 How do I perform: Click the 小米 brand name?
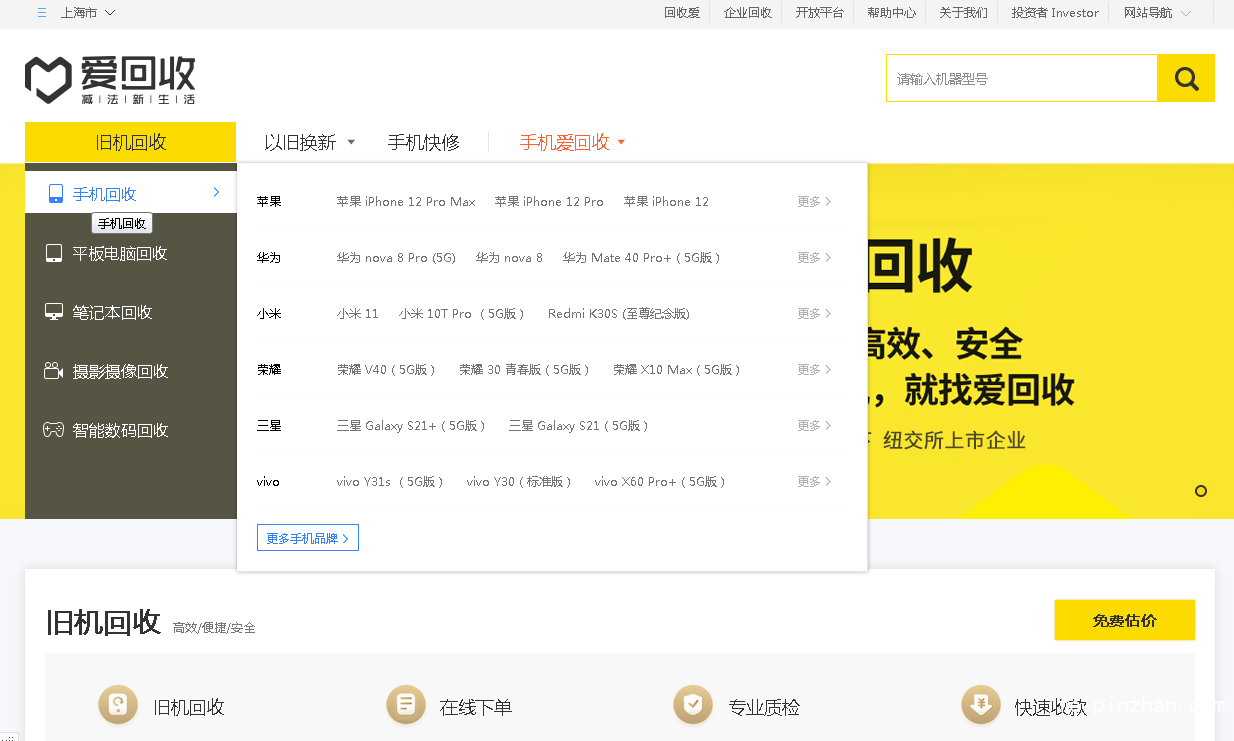click(269, 314)
